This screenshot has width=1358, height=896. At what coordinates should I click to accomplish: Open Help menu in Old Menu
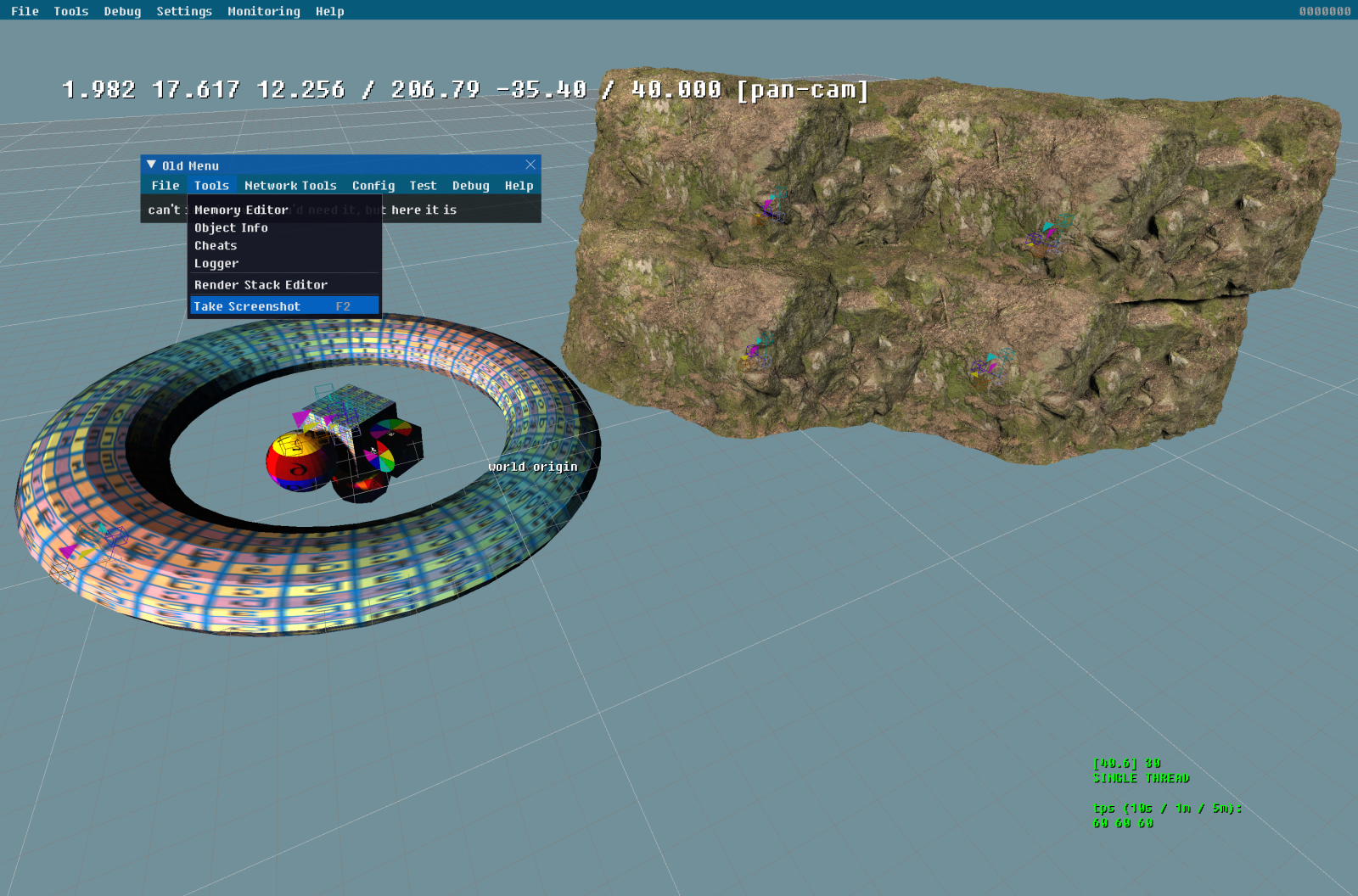pyautogui.click(x=519, y=185)
